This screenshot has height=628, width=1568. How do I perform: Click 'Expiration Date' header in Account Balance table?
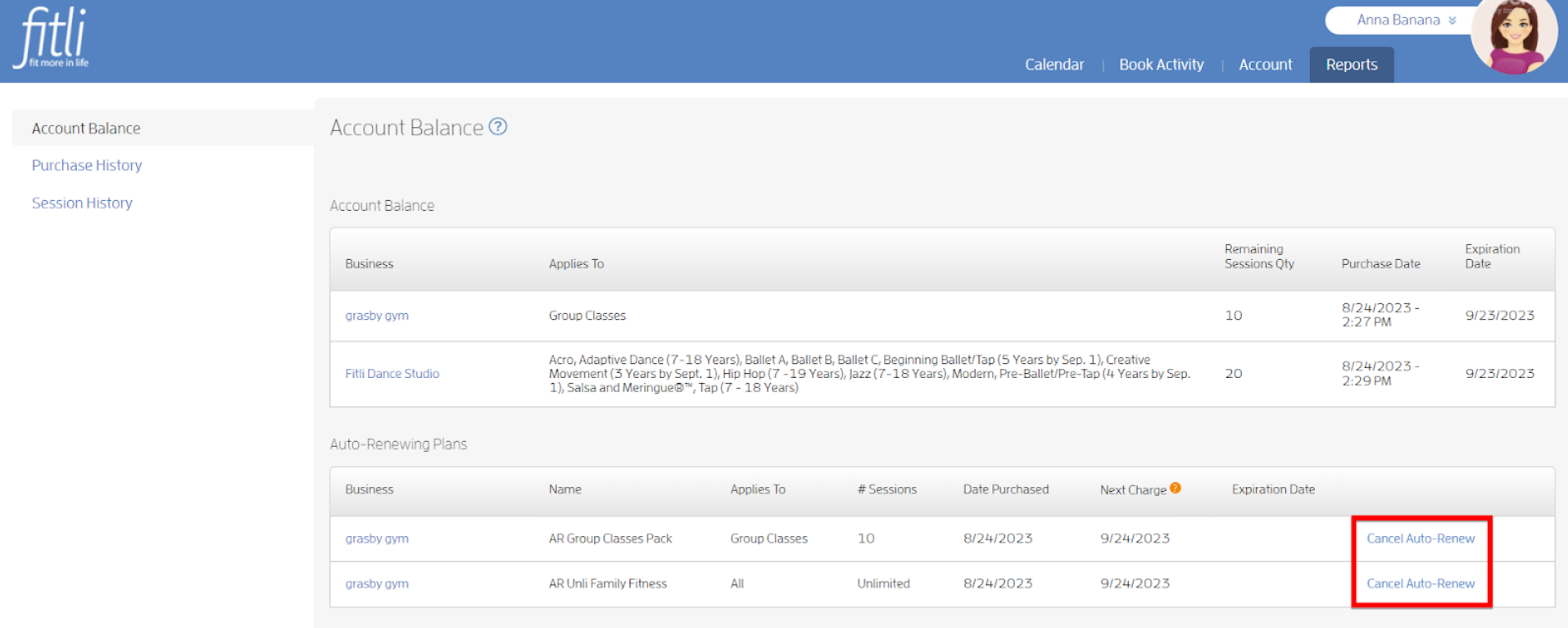(1492, 257)
